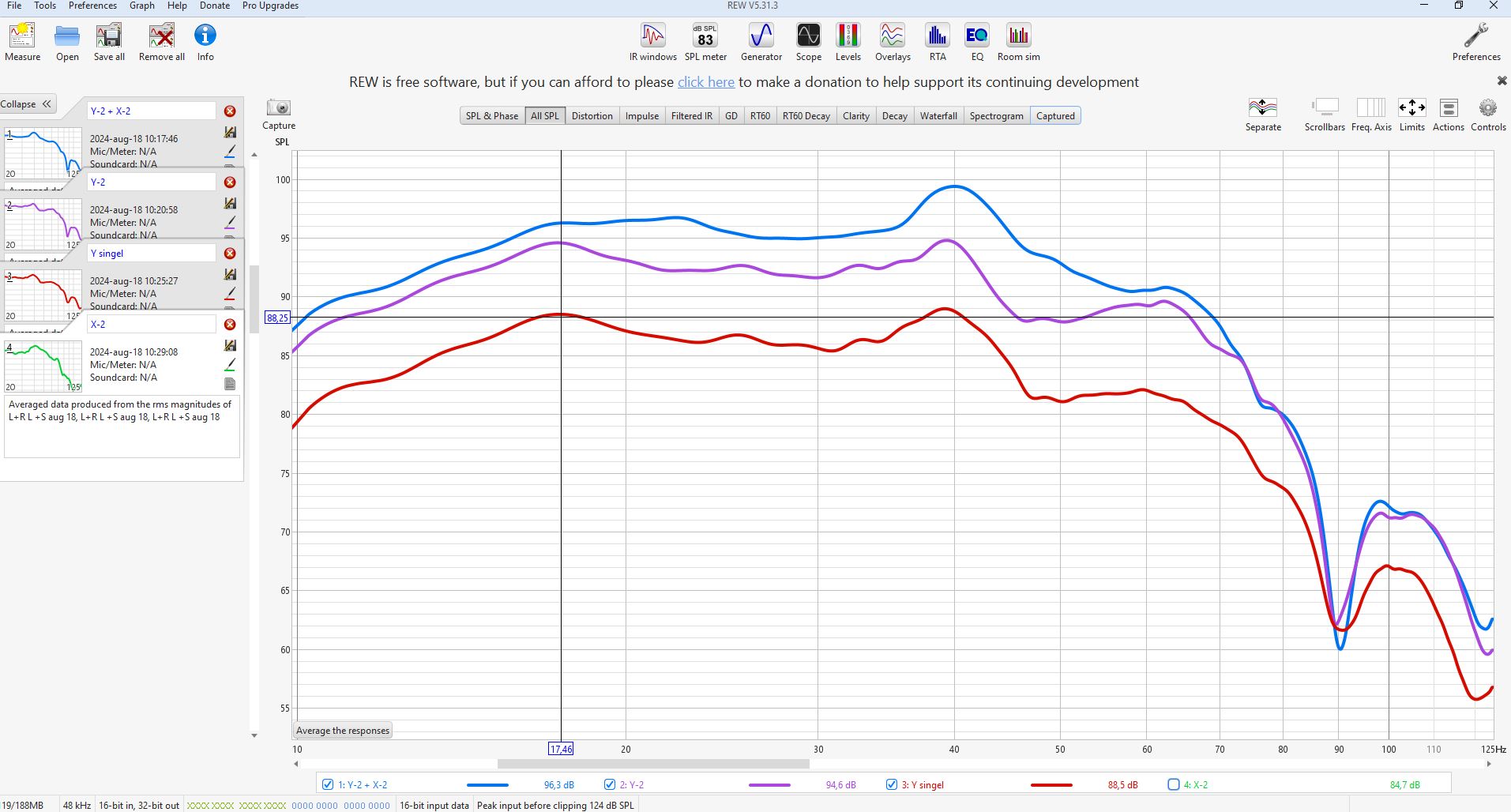Open the Preferences menu
The image size is (1511, 812).
click(92, 6)
